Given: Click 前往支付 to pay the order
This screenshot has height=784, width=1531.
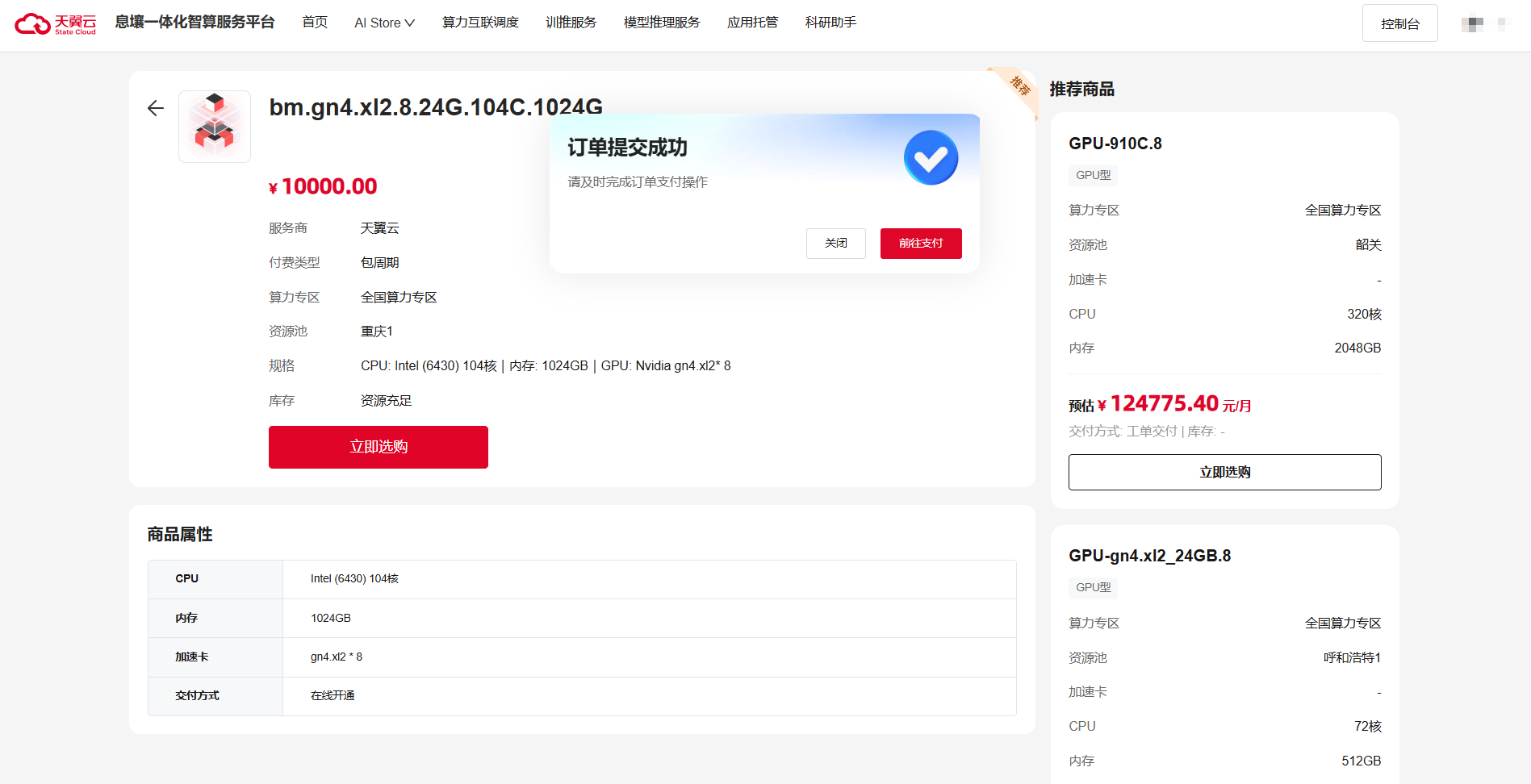Looking at the screenshot, I should click(x=921, y=244).
